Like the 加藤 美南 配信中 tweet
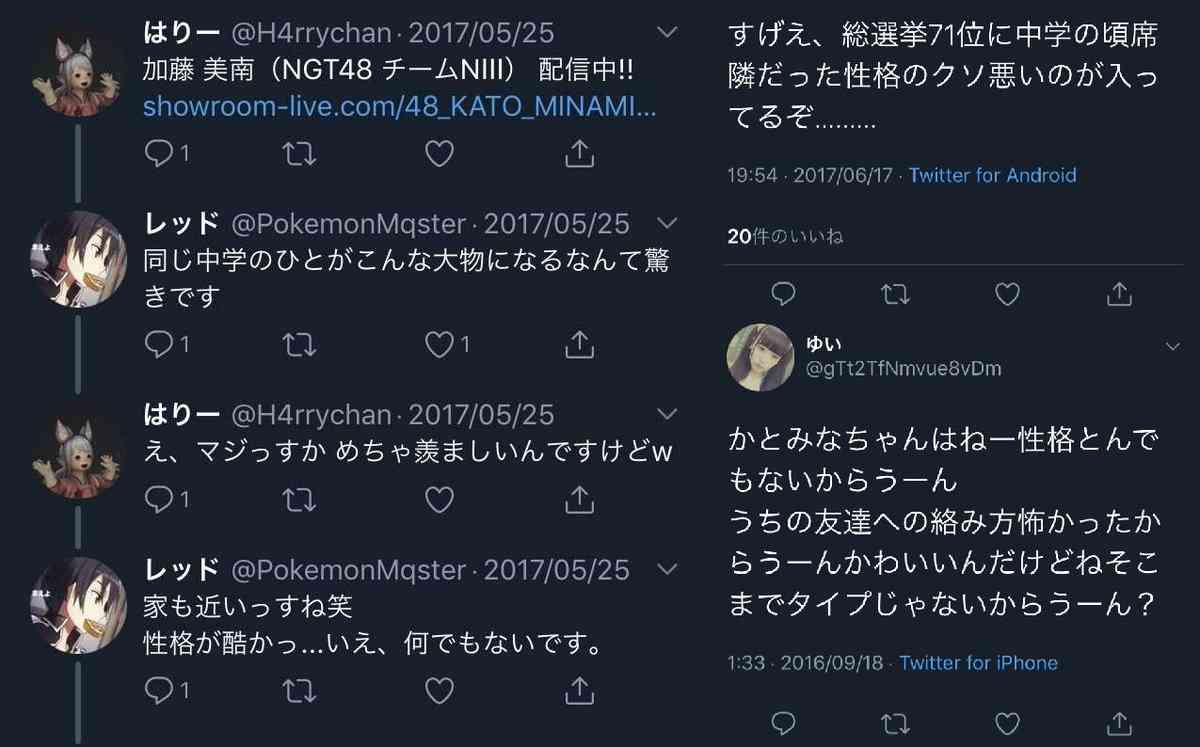 pos(439,153)
